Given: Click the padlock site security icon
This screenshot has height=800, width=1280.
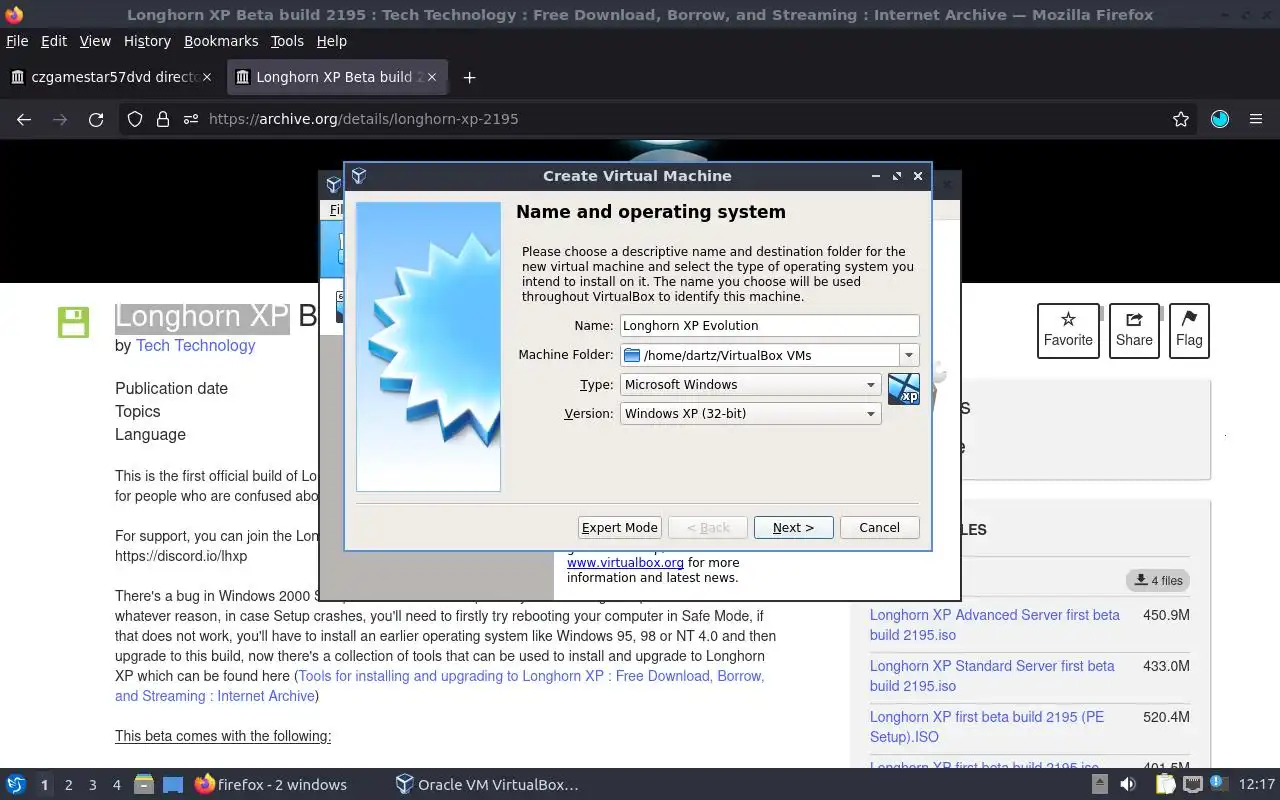Looking at the screenshot, I should 163,119.
